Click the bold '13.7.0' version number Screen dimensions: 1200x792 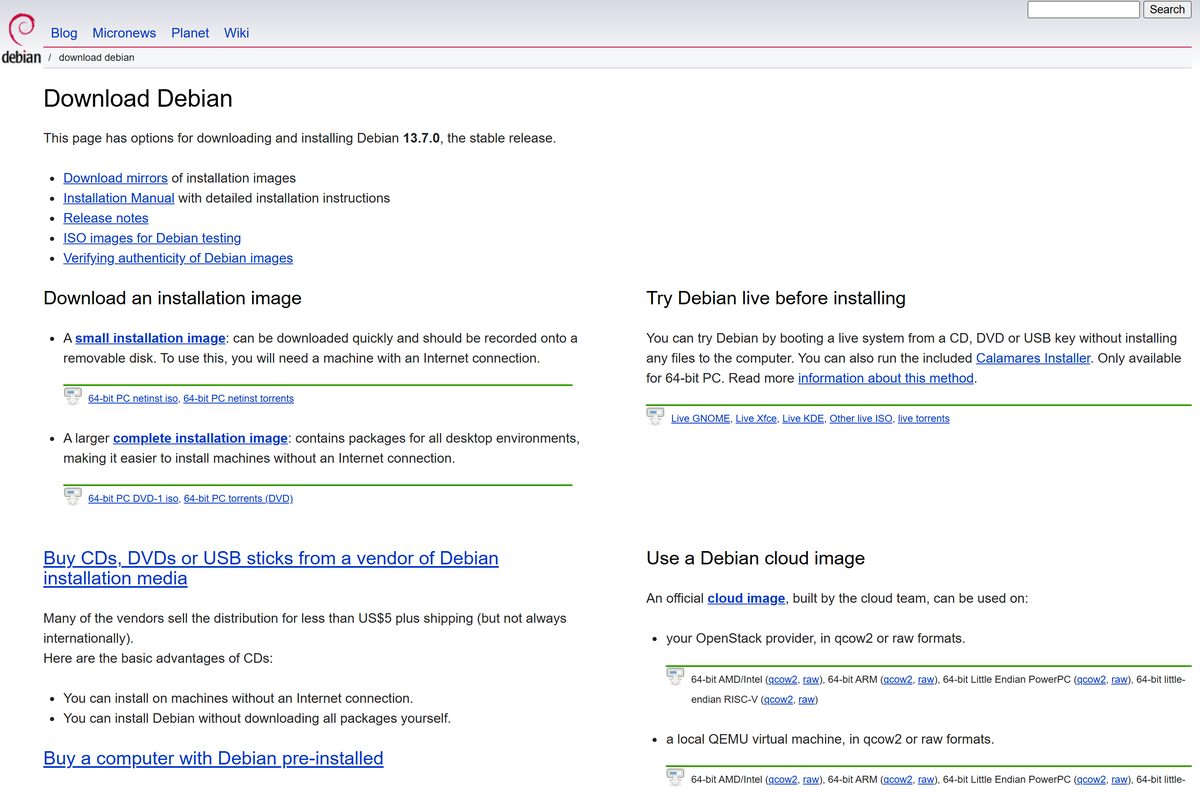(421, 138)
